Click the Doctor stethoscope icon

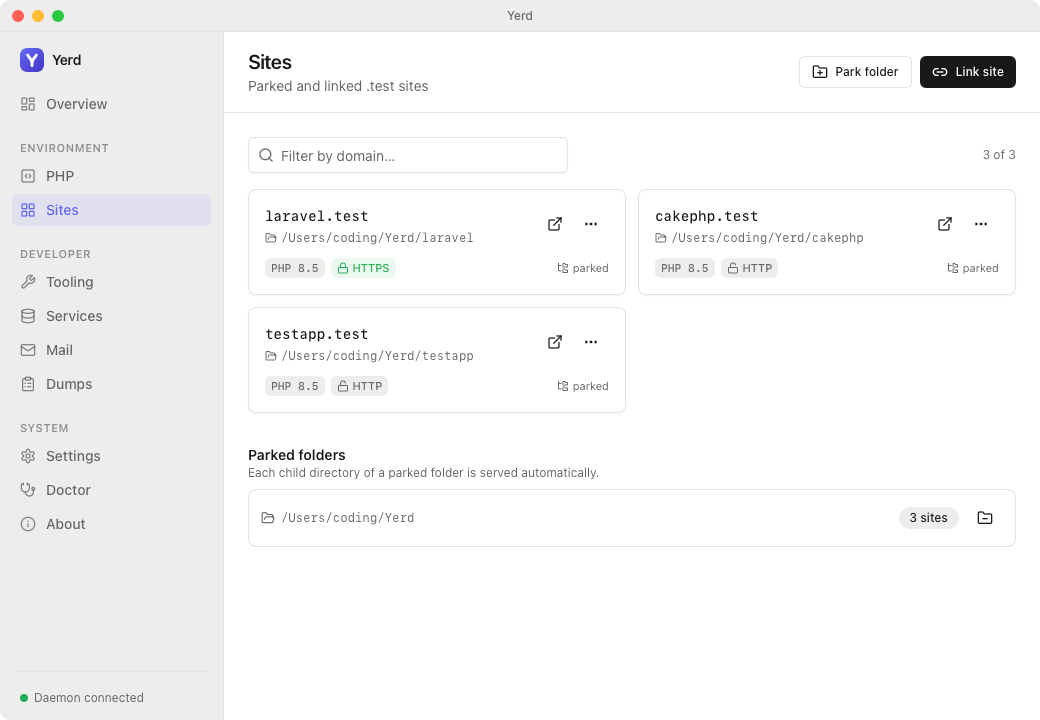(28, 490)
